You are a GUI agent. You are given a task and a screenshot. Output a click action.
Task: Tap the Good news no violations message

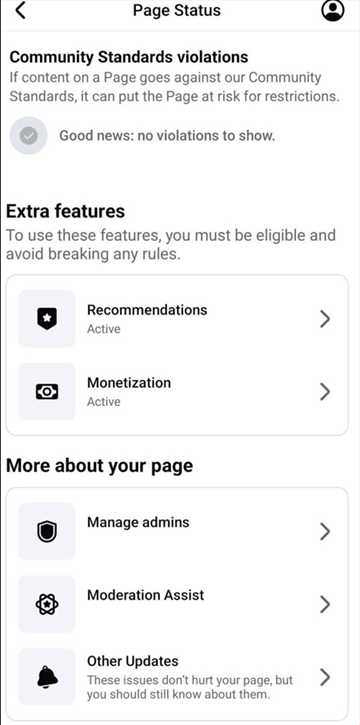(x=167, y=136)
